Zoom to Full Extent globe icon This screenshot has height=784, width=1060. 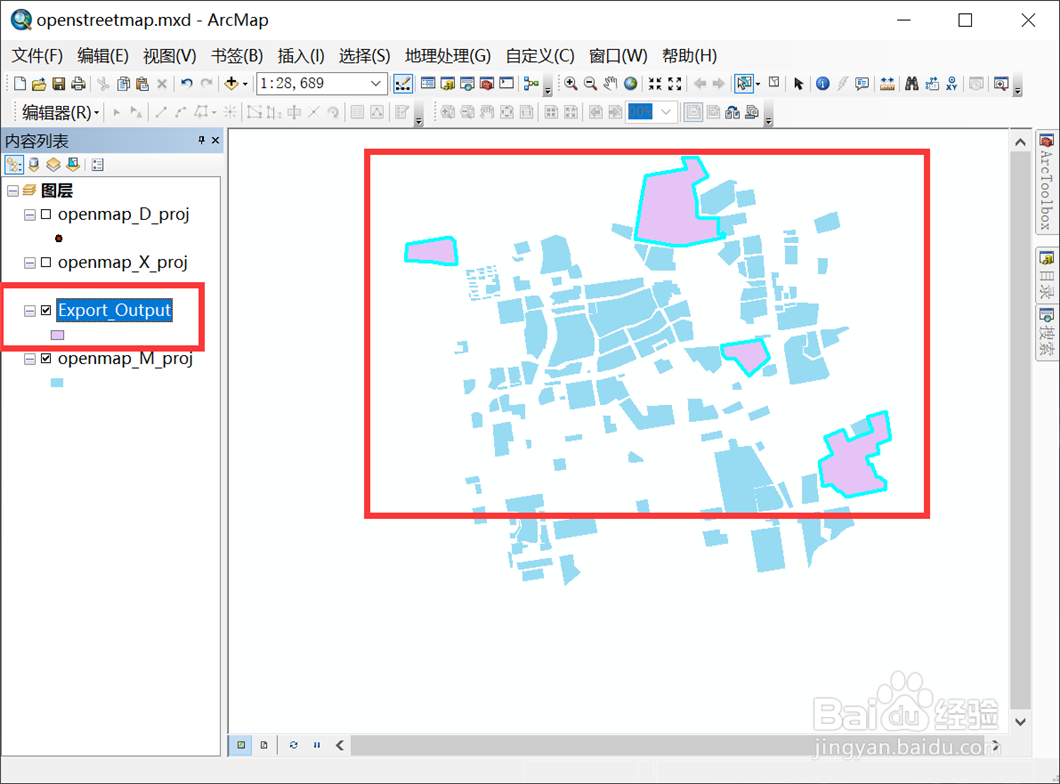(630, 84)
